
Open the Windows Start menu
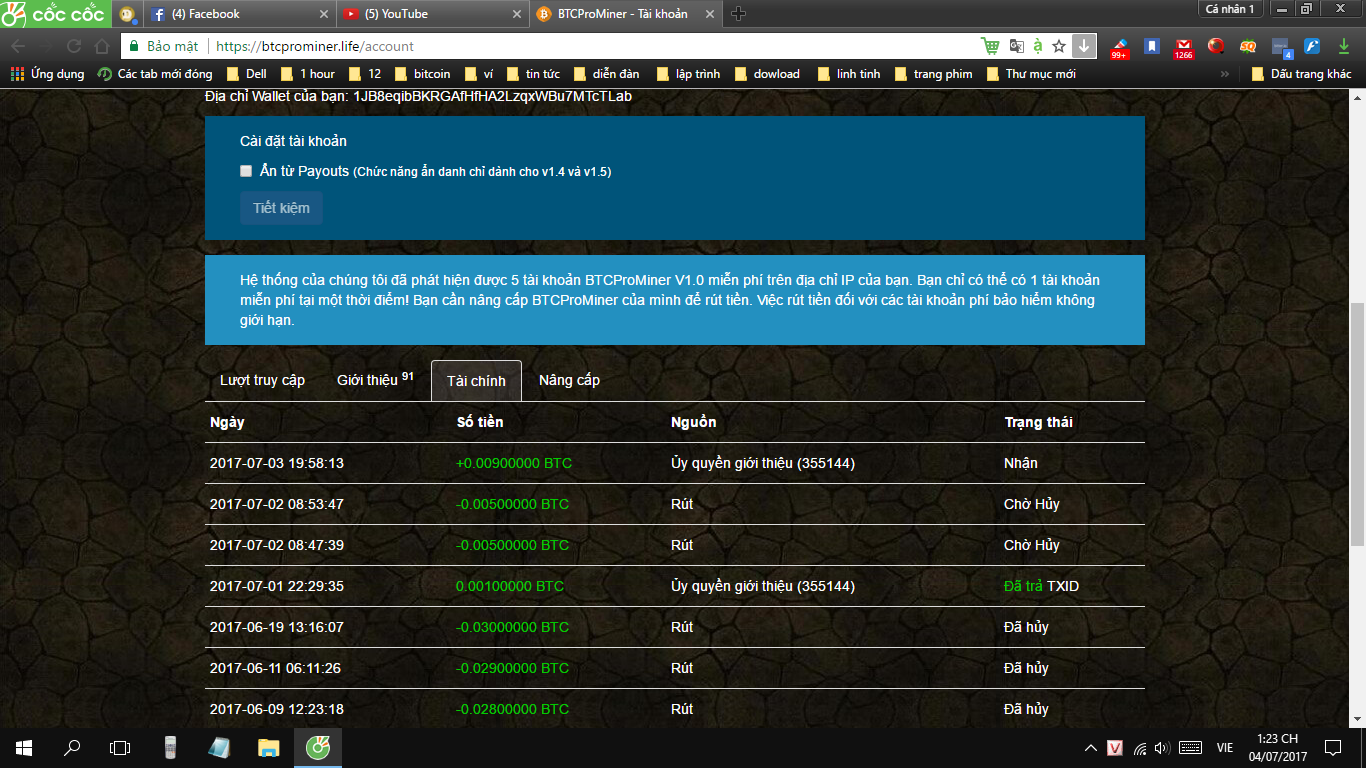pyautogui.click(x=24, y=748)
